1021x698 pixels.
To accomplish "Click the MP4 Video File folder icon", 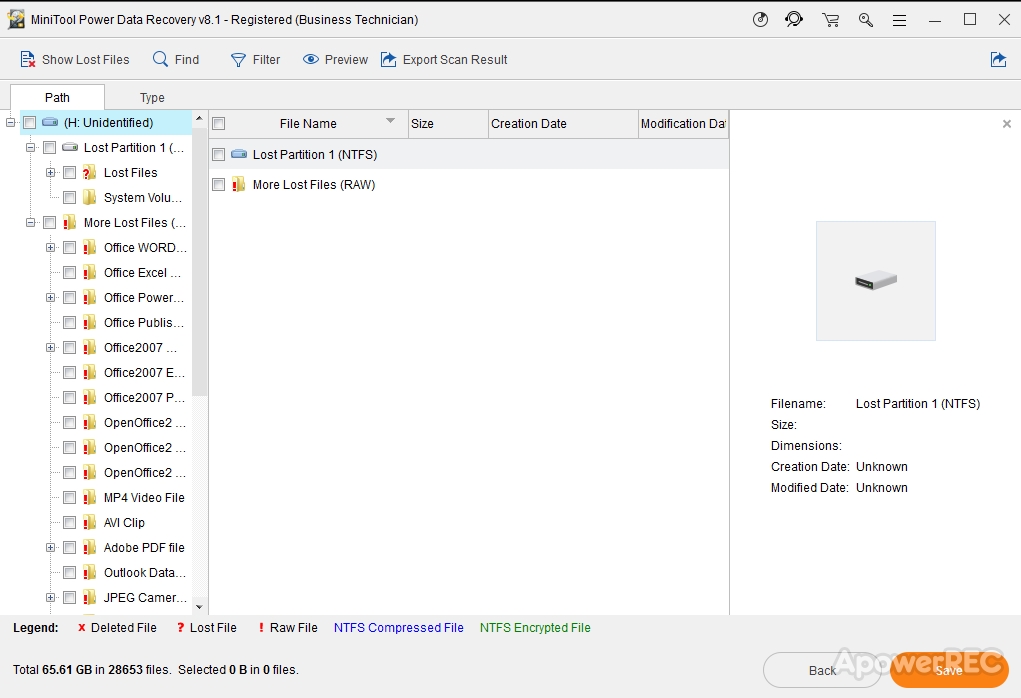I will (89, 497).
